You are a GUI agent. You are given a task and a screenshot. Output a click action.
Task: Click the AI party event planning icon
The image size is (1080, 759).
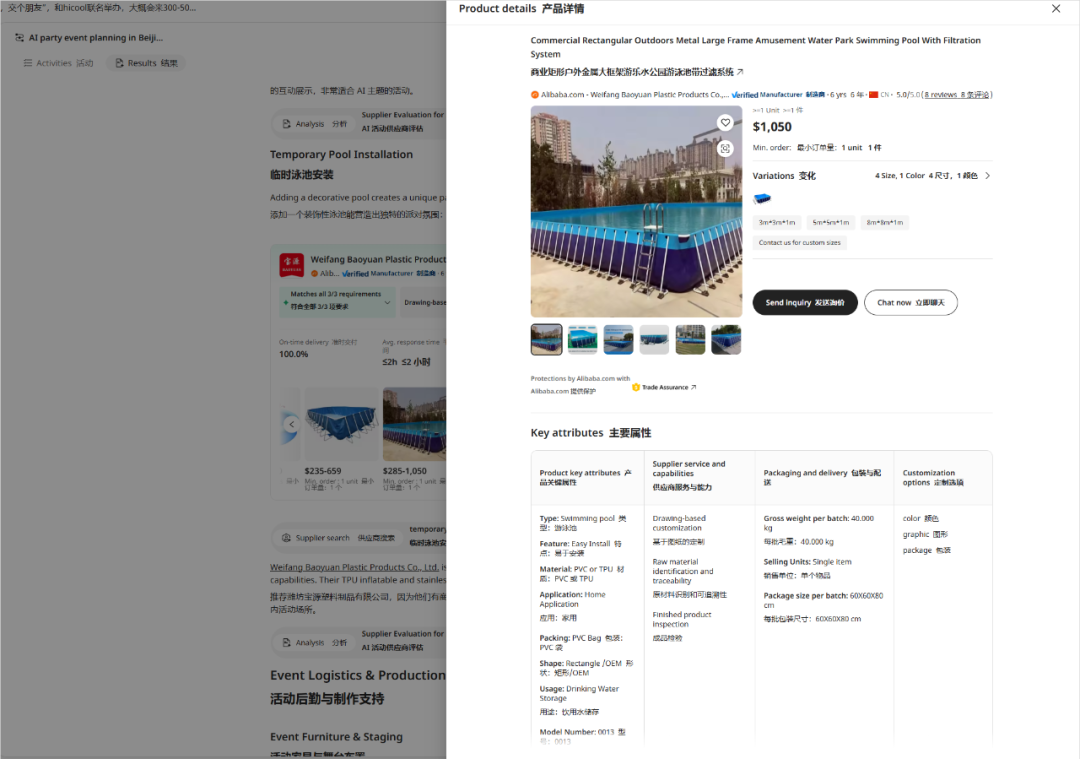click(19, 38)
